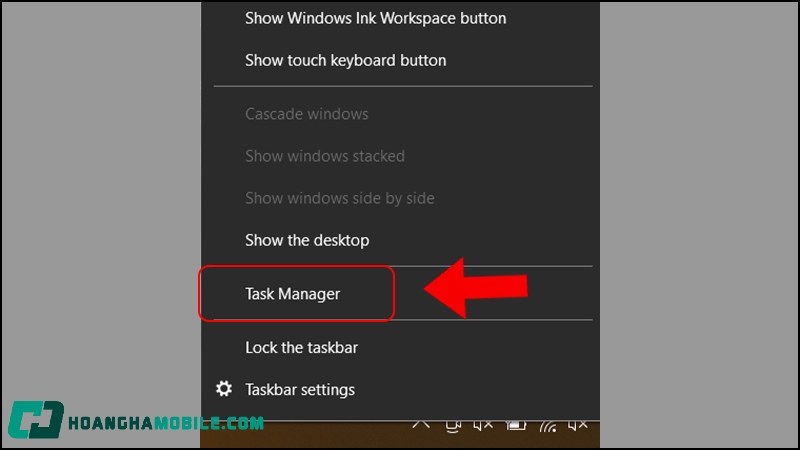The height and width of the screenshot is (450, 800).
Task: Click the muted speaker icon left of battery
Action: 484,425
